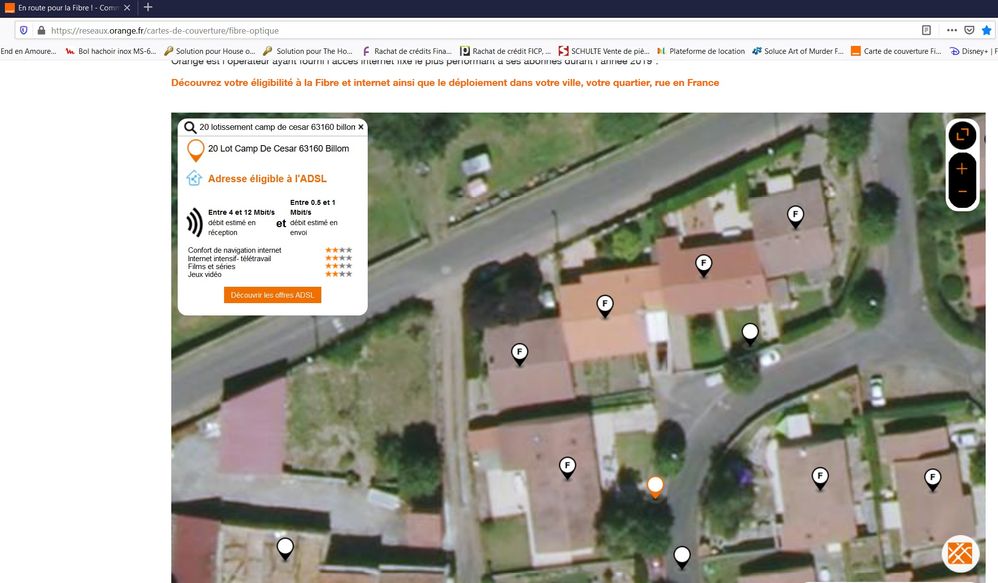Click the signal strength waves icon
The width and height of the screenshot is (998, 583).
pos(194,223)
